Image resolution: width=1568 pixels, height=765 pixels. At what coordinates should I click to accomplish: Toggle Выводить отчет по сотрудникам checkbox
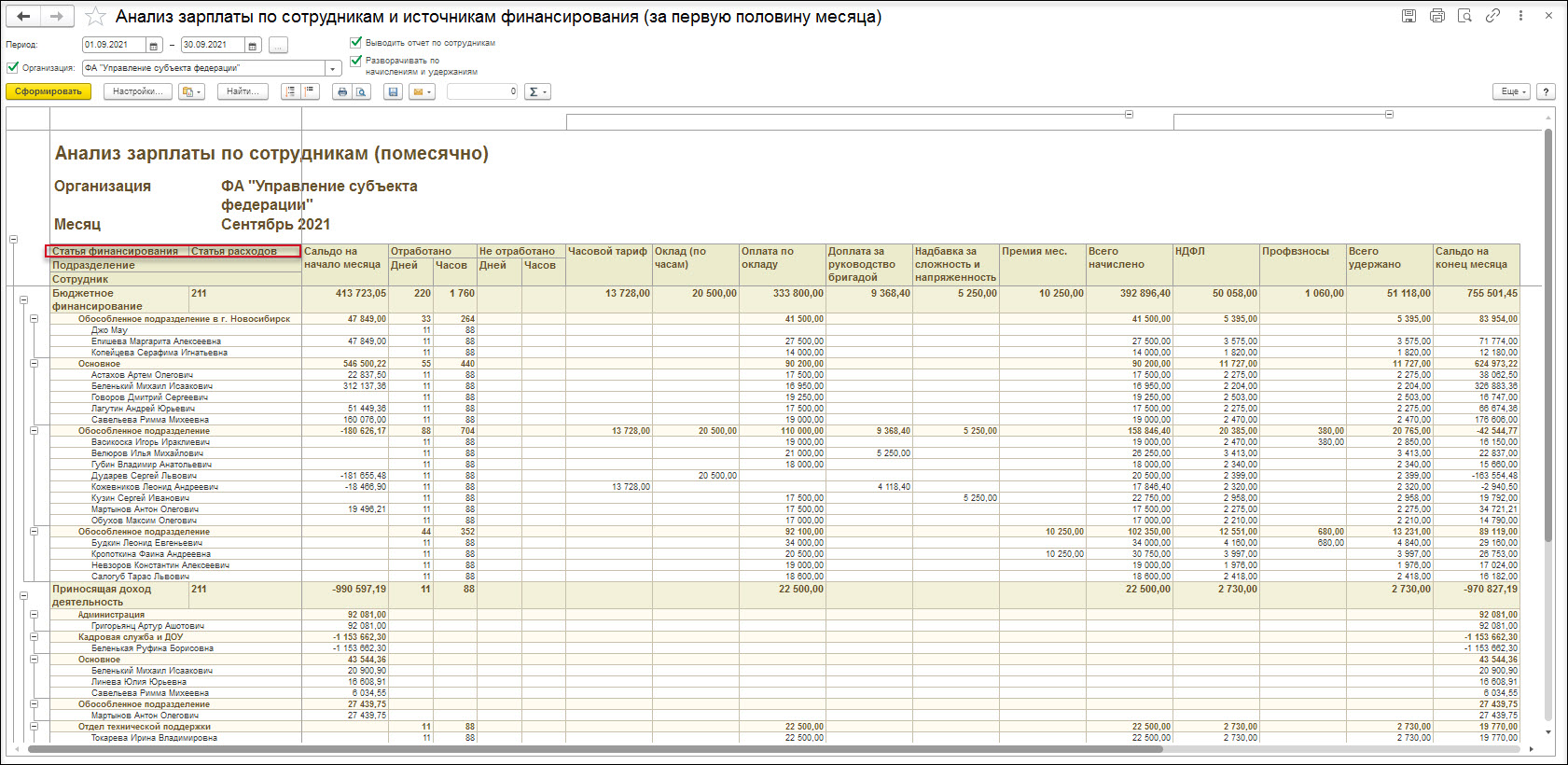tap(355, 42)
